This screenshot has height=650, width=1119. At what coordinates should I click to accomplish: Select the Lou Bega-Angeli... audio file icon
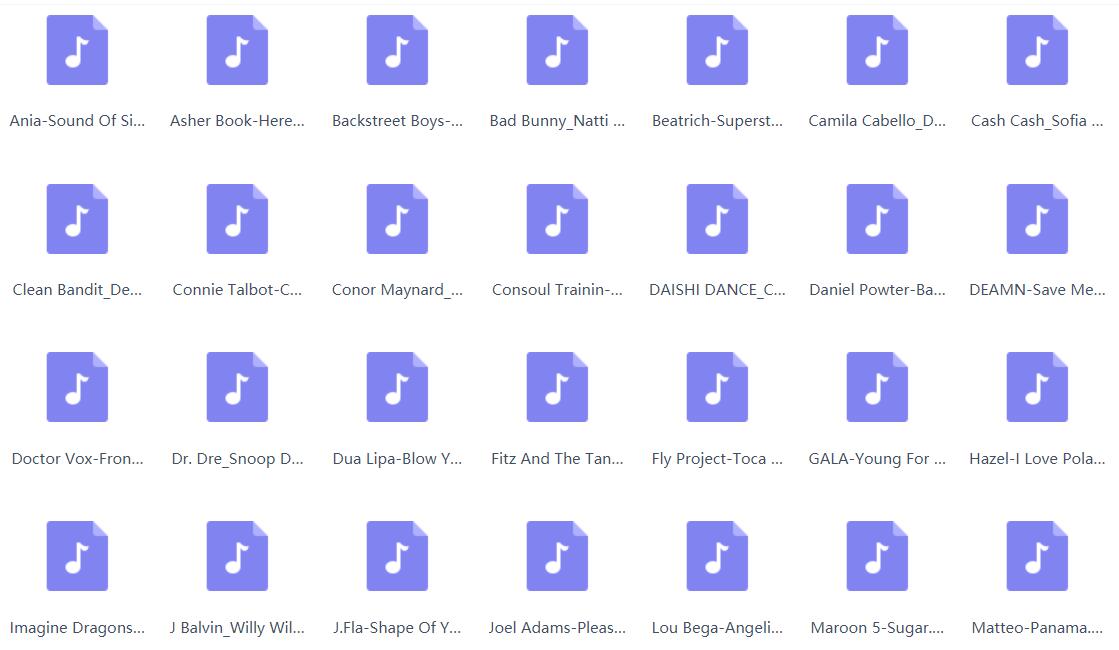point(717,557)
